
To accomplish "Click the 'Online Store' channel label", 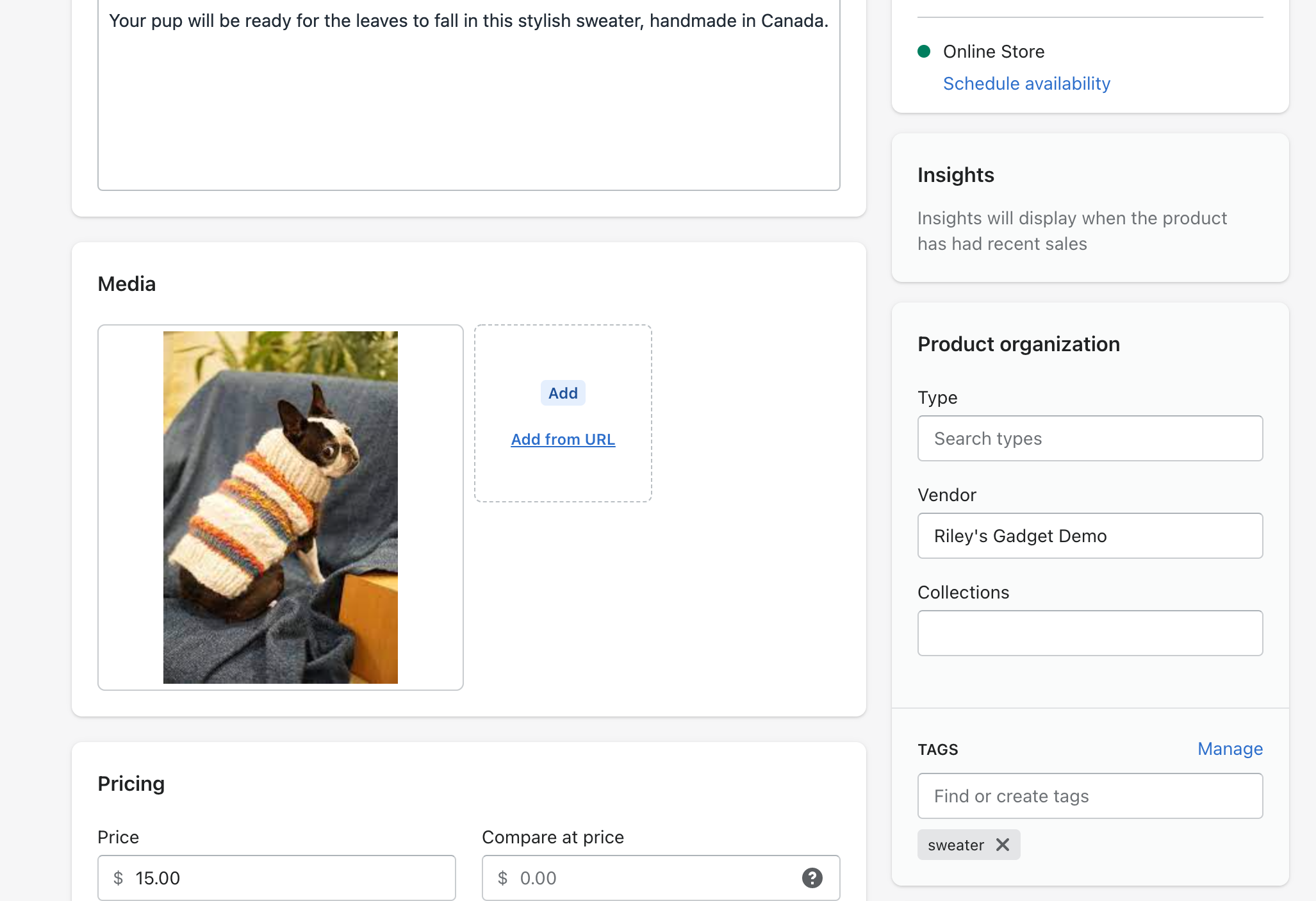I will (994, 51).
